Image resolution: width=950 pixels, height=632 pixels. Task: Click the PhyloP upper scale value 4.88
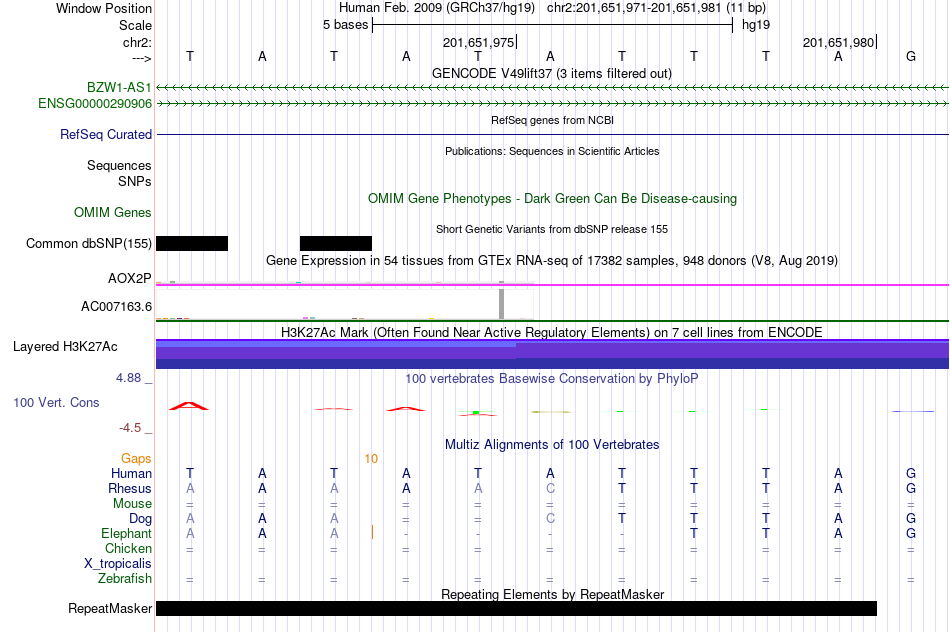coord(128,378)
